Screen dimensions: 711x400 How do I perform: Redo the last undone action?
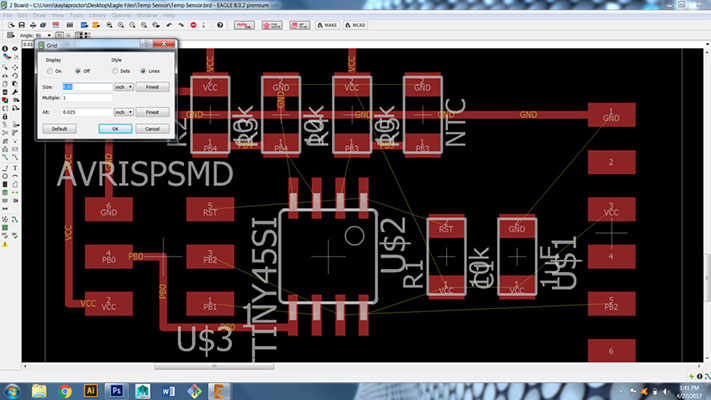point(181,25)
